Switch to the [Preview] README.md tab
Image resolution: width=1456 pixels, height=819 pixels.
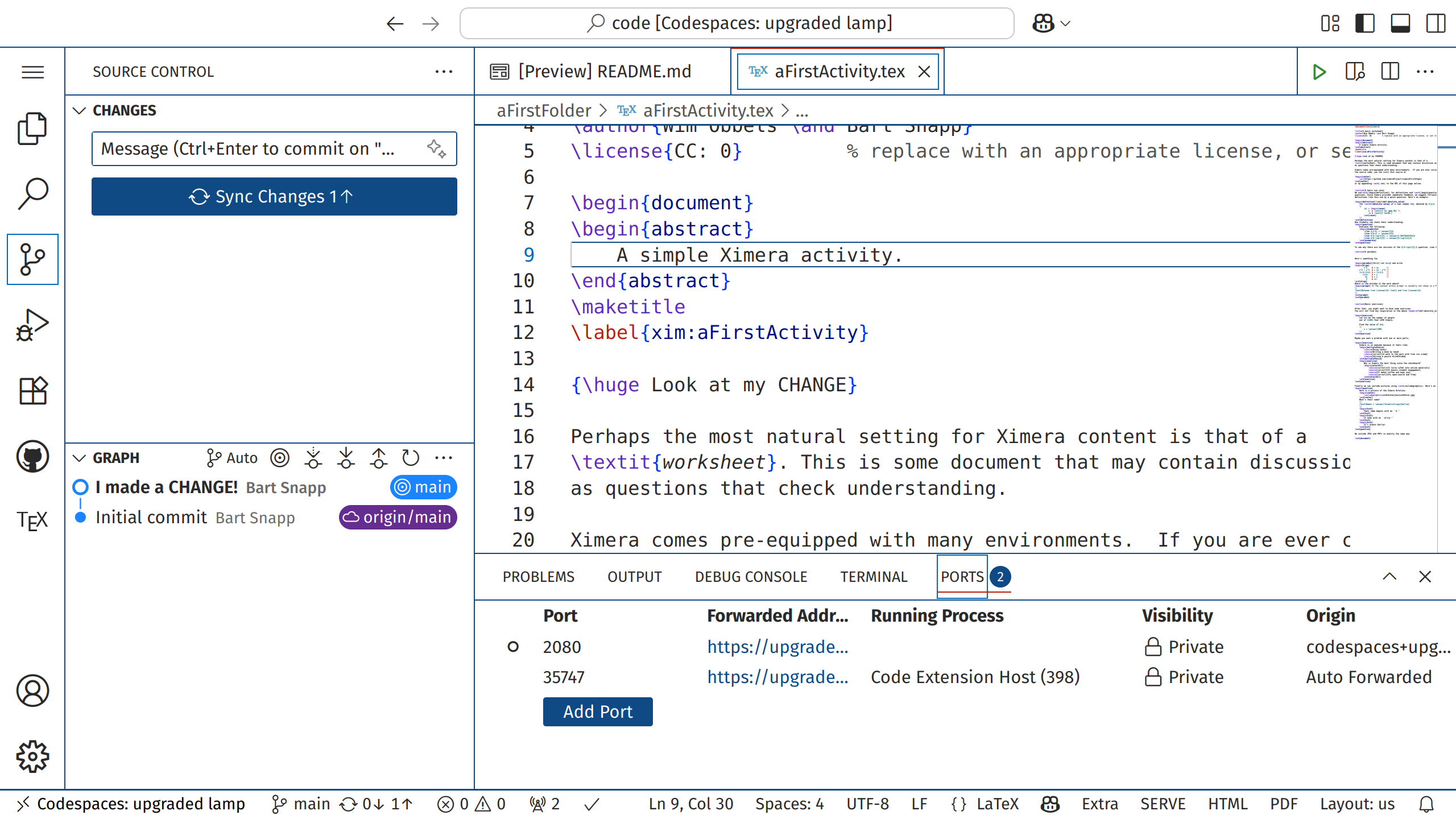[x=603, y=72]
